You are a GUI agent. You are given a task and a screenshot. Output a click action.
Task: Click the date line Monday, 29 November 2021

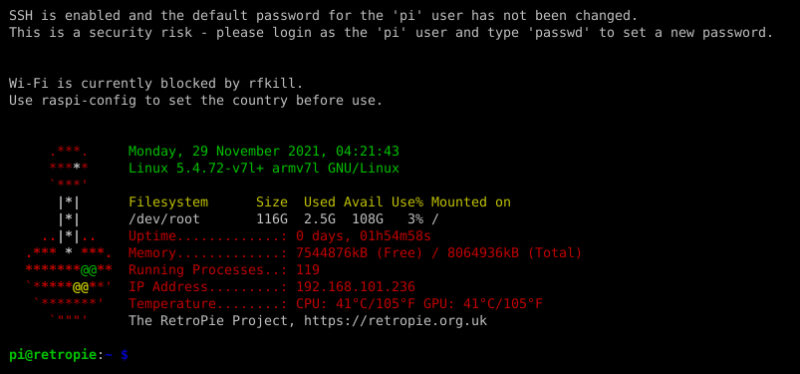pyautogui.click(x=264, y=152)
